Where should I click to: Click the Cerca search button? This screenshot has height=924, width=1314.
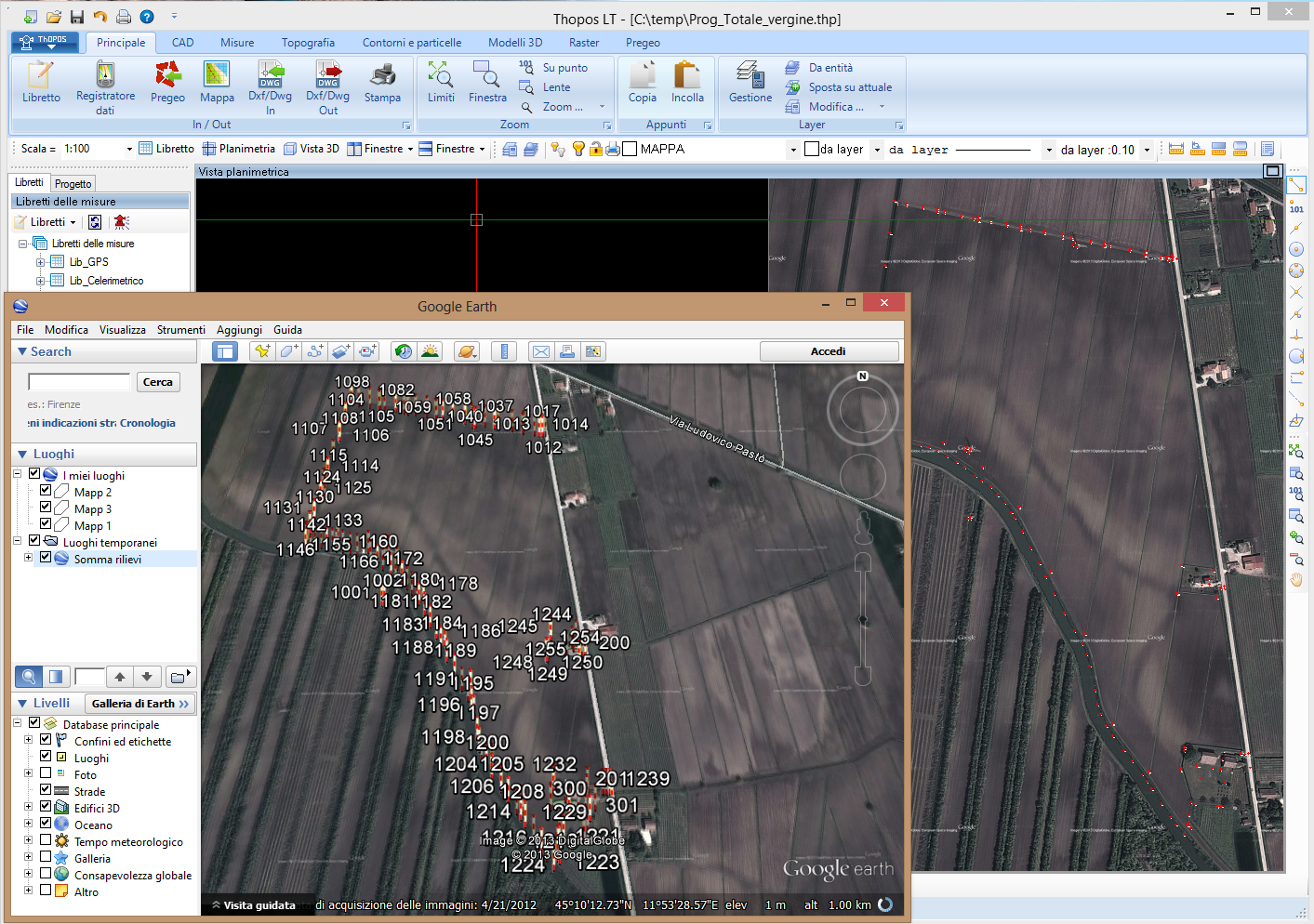(158, 382)
